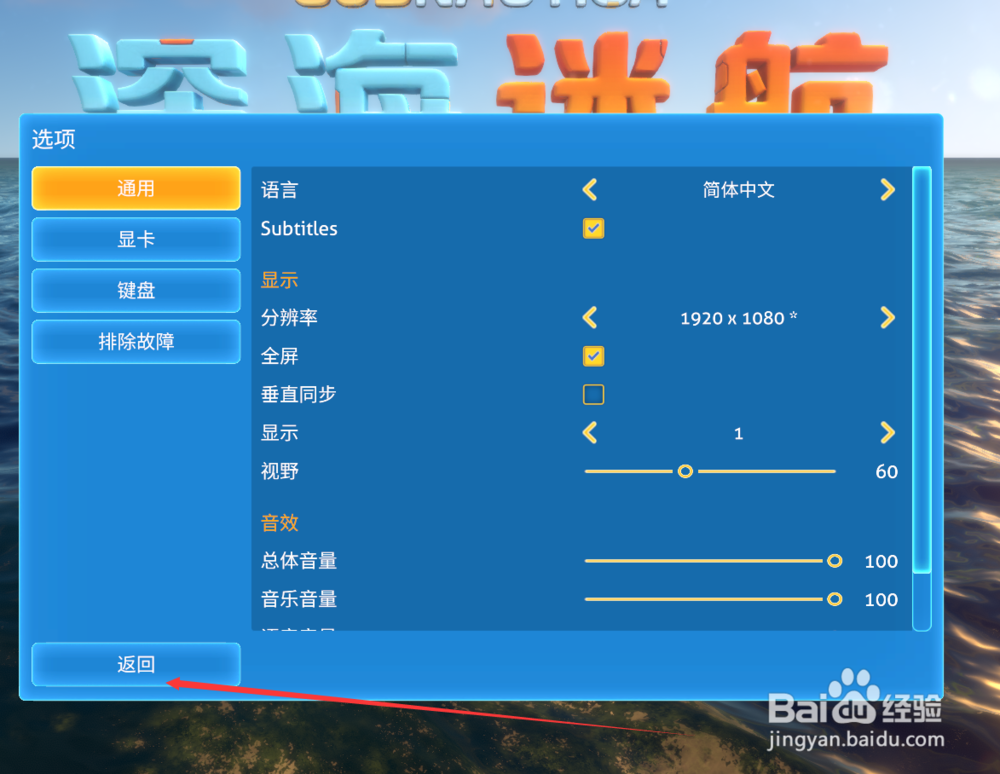The image size is (1000, 774).
Task: Enable the 垂直同步 vsync checkbox
Action: [x=593, y=395]
